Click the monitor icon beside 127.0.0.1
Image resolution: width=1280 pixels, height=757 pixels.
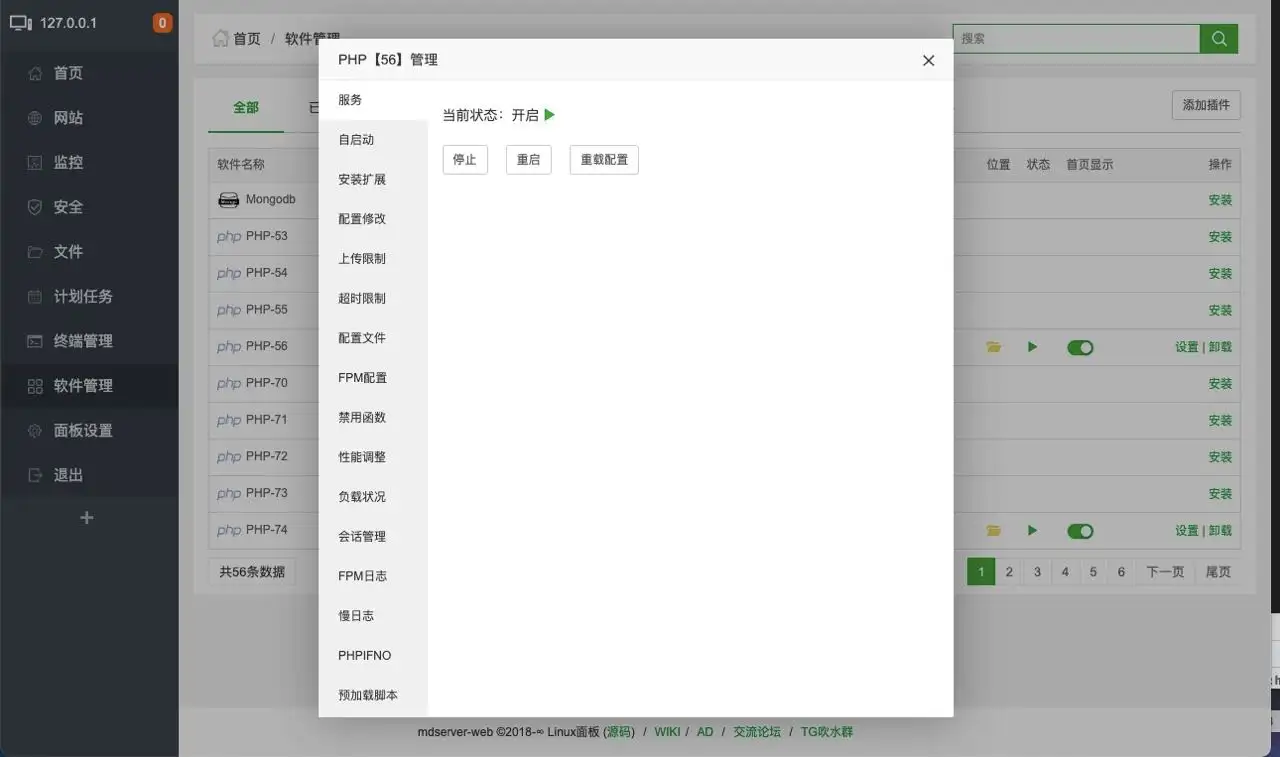pos(22,22)
